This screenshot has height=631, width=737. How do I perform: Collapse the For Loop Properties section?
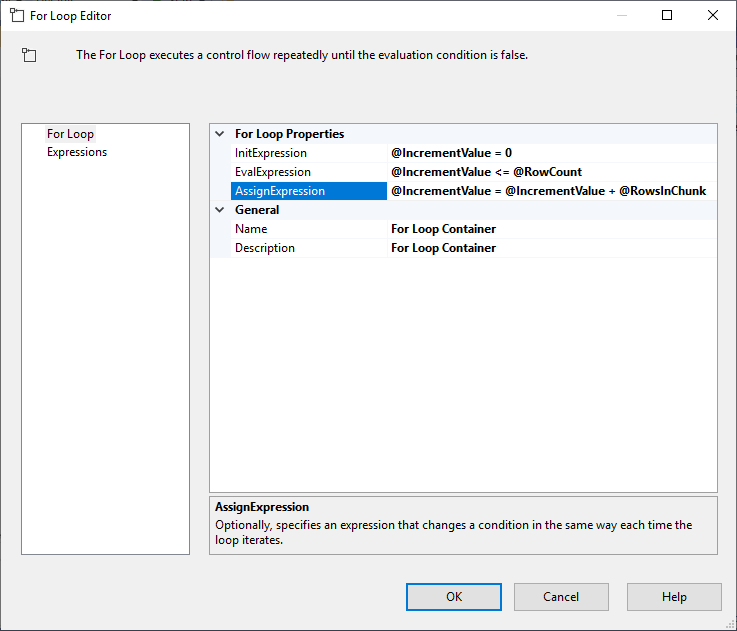(220, 134)
